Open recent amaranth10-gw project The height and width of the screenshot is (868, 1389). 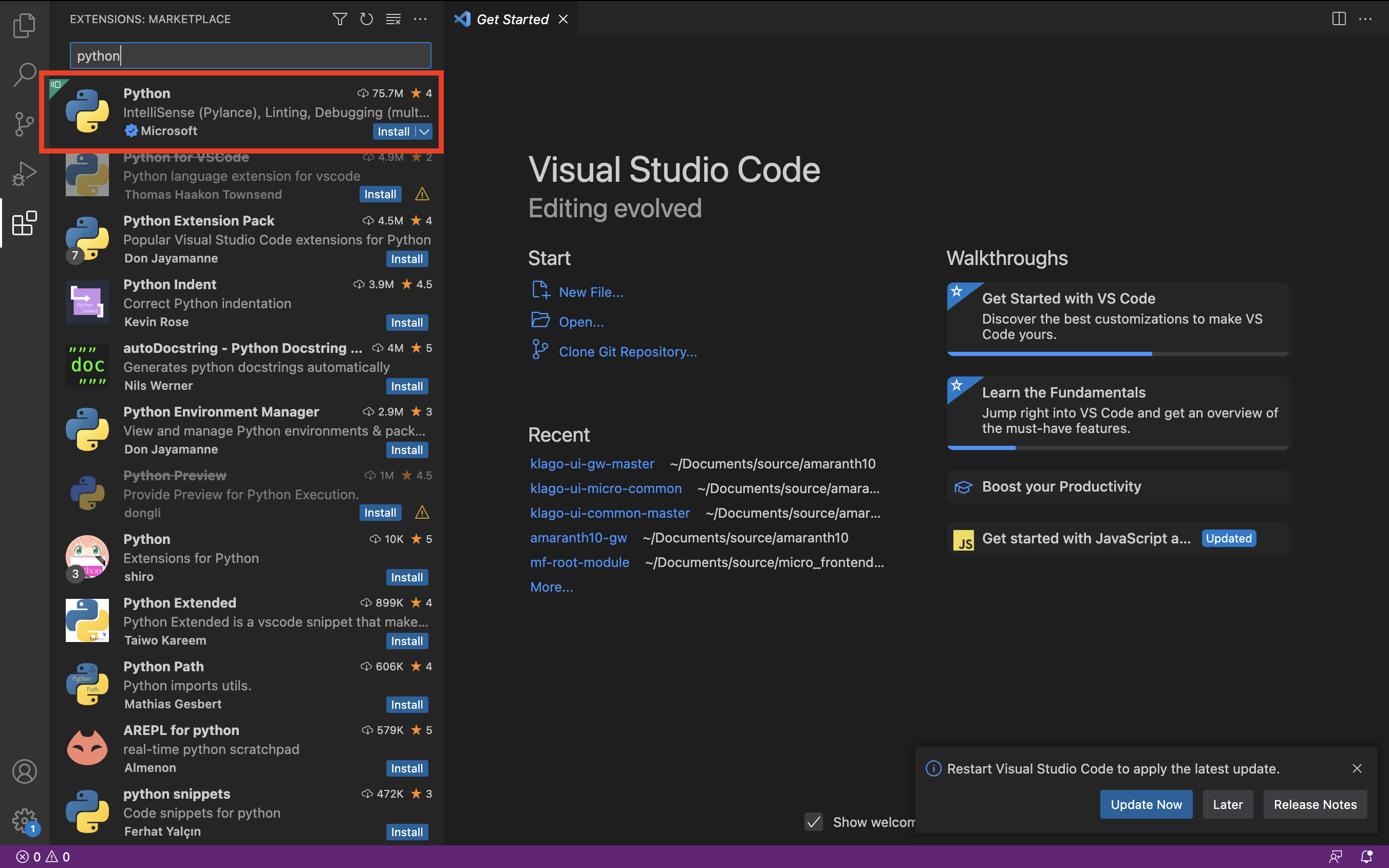click(x=578, y=538)
